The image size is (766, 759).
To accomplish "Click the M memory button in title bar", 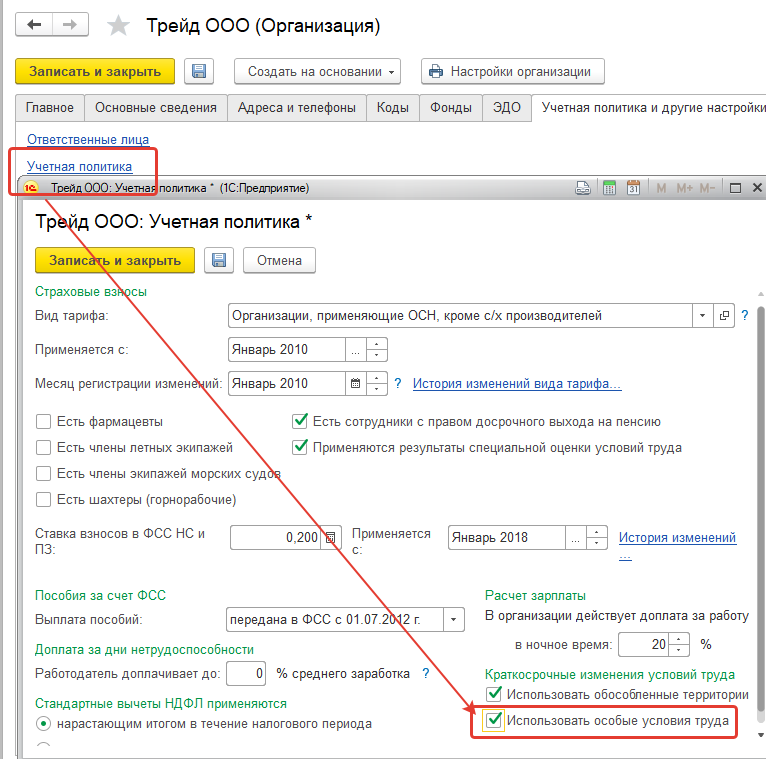I will point(661,188).
